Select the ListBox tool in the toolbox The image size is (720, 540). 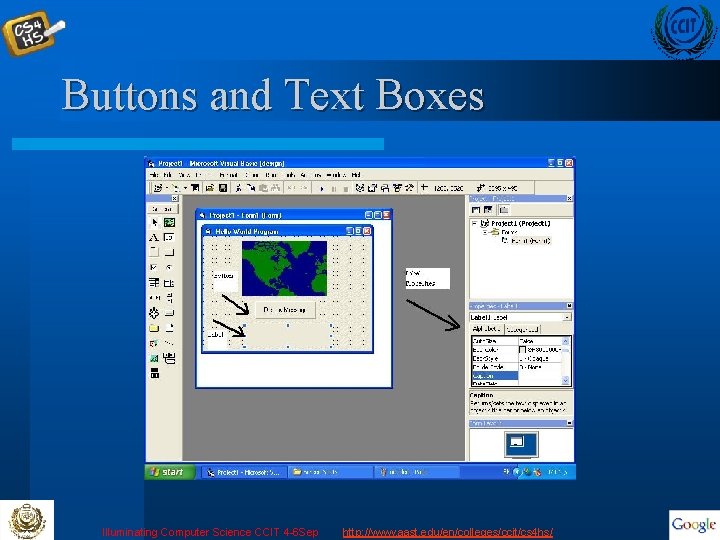click(x=169, y=282)
